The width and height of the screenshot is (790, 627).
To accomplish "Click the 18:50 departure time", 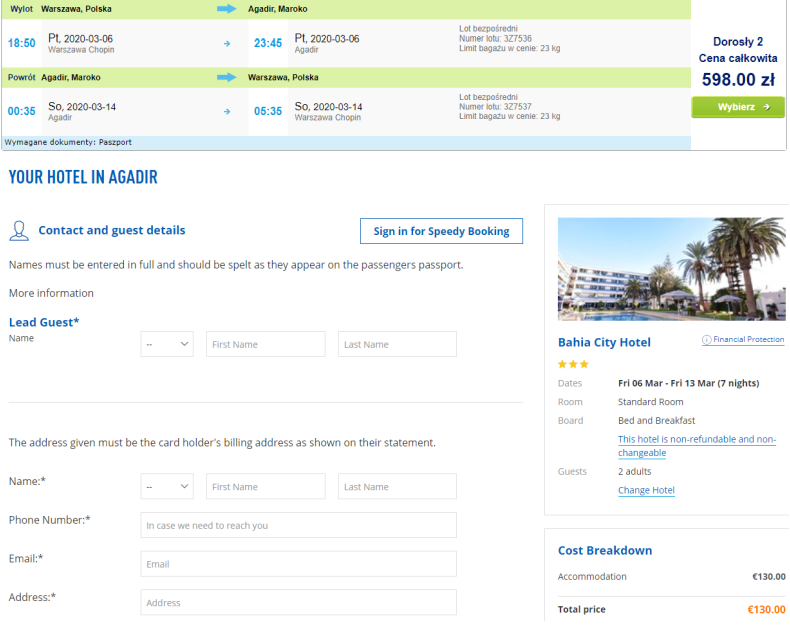I will click(22, 43).
